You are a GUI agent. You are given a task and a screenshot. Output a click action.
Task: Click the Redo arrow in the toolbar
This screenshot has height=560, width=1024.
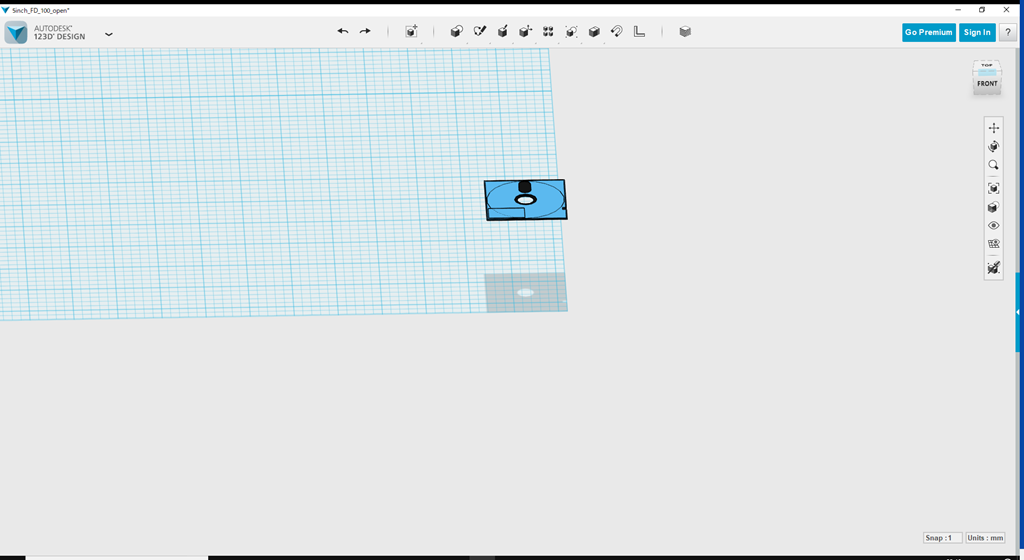pos(365,32)
